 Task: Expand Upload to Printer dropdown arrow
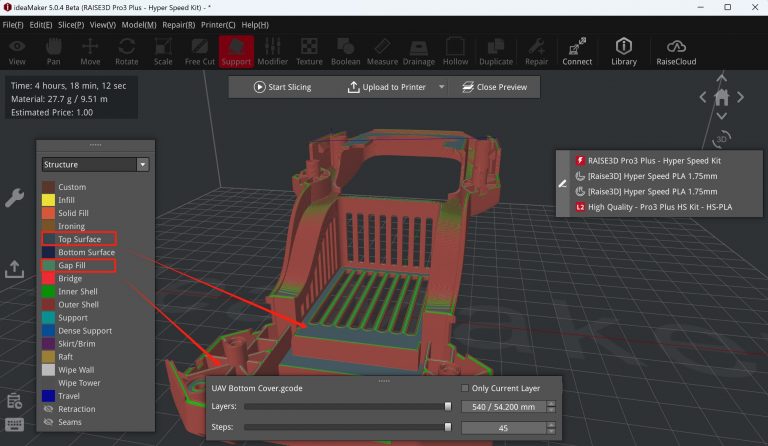(441, 87)
